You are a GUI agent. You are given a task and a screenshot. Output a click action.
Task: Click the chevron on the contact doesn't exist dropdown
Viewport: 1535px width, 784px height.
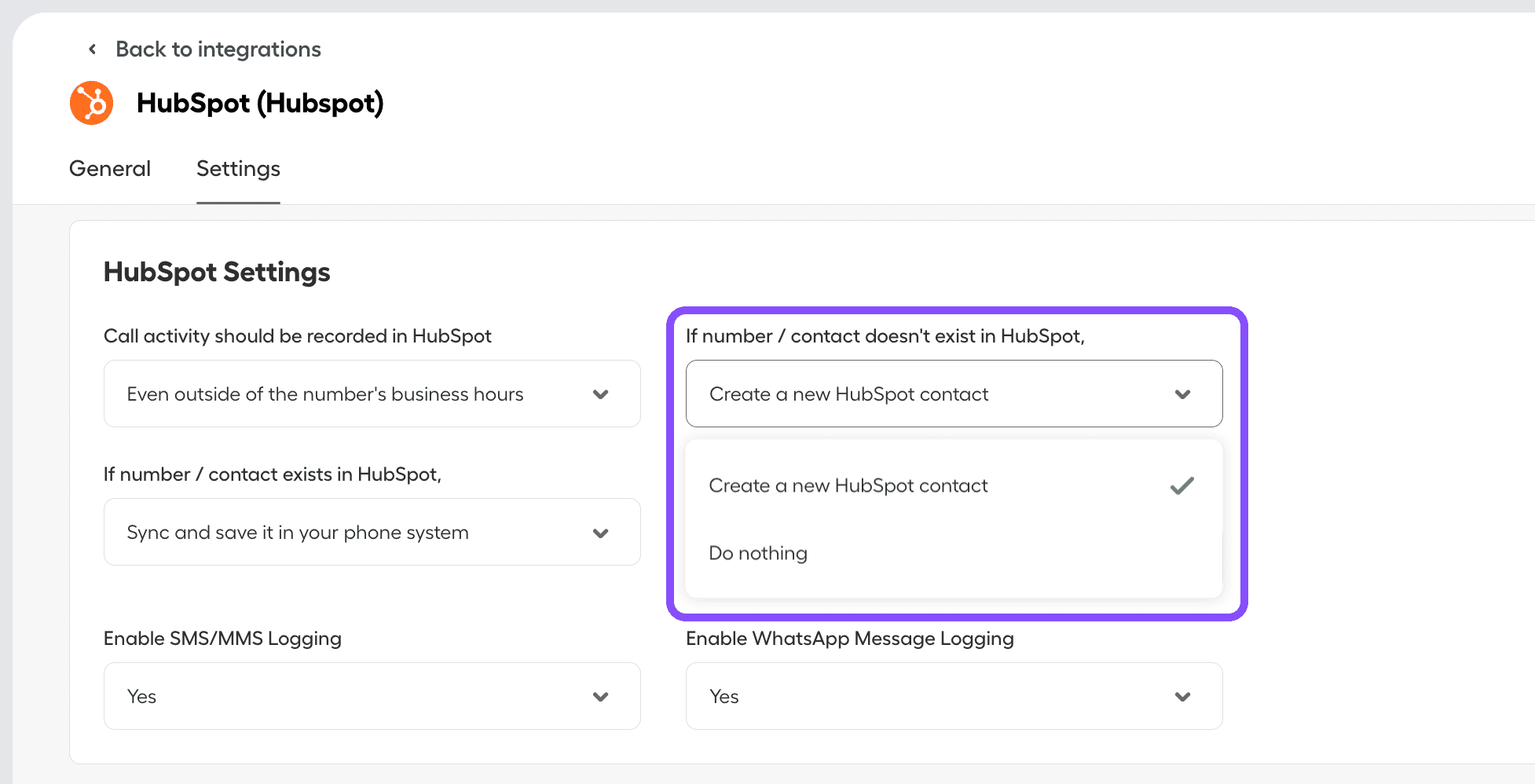click(x=1183, y=394)
